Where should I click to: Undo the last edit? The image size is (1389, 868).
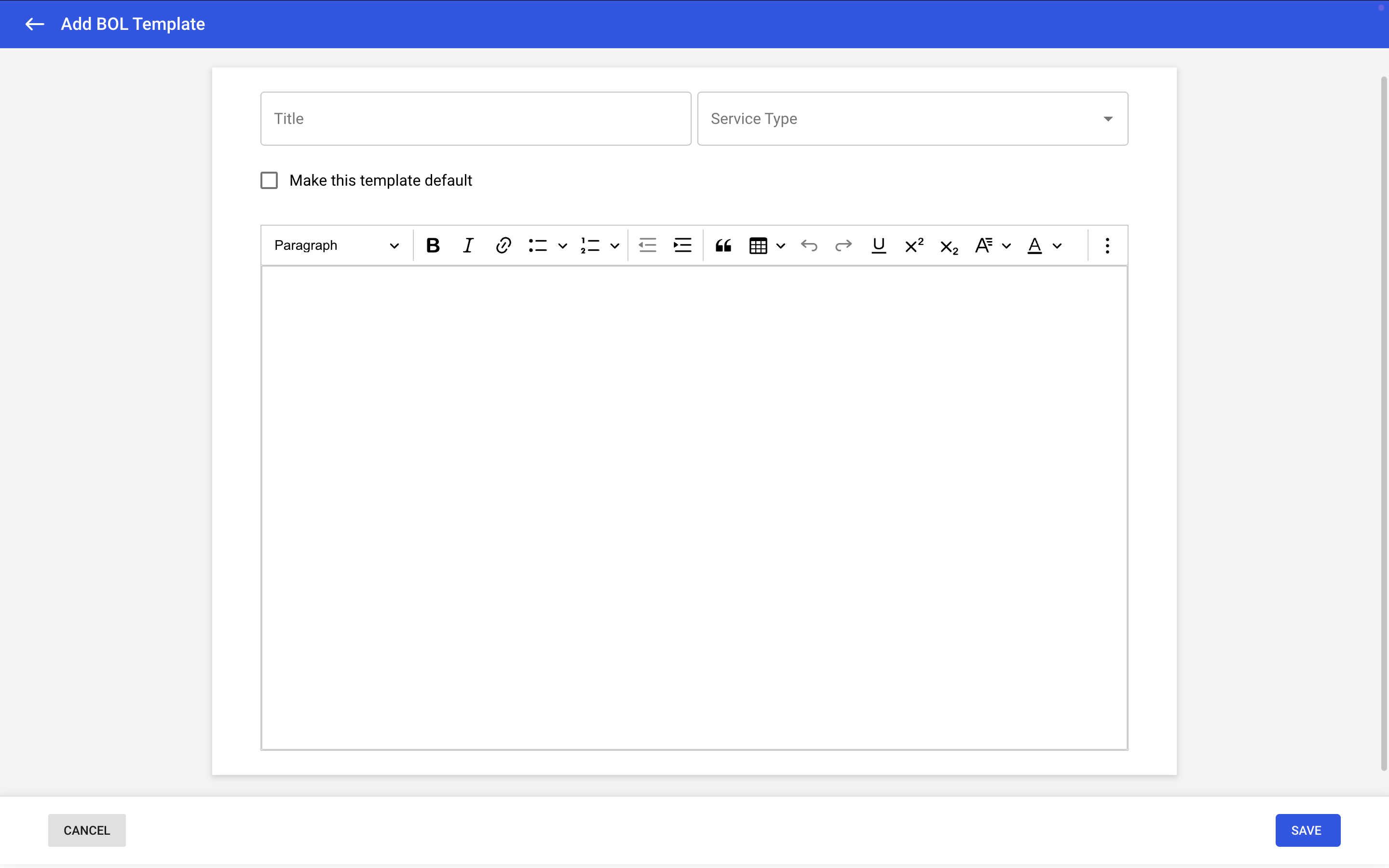(x=809, y=246)
